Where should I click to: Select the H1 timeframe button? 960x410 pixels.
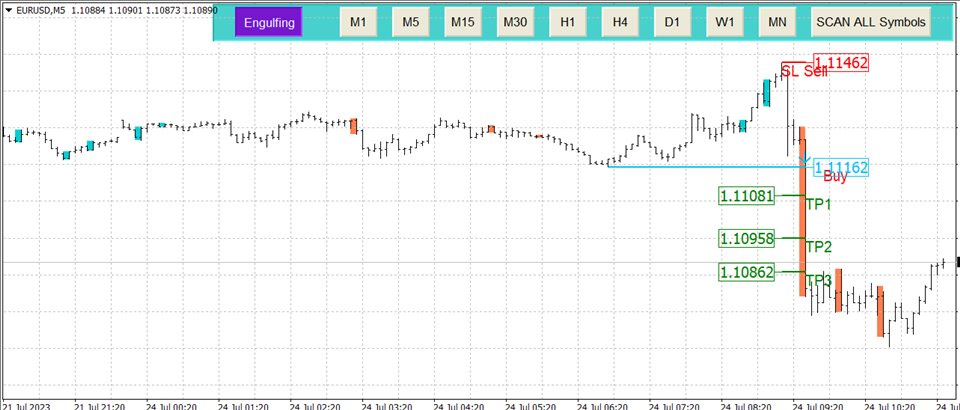pyautogui.click(x=567, y=22)
